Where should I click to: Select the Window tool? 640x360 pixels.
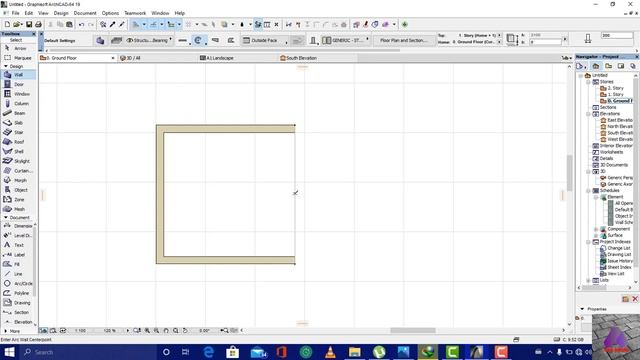[x=18, y=94]
